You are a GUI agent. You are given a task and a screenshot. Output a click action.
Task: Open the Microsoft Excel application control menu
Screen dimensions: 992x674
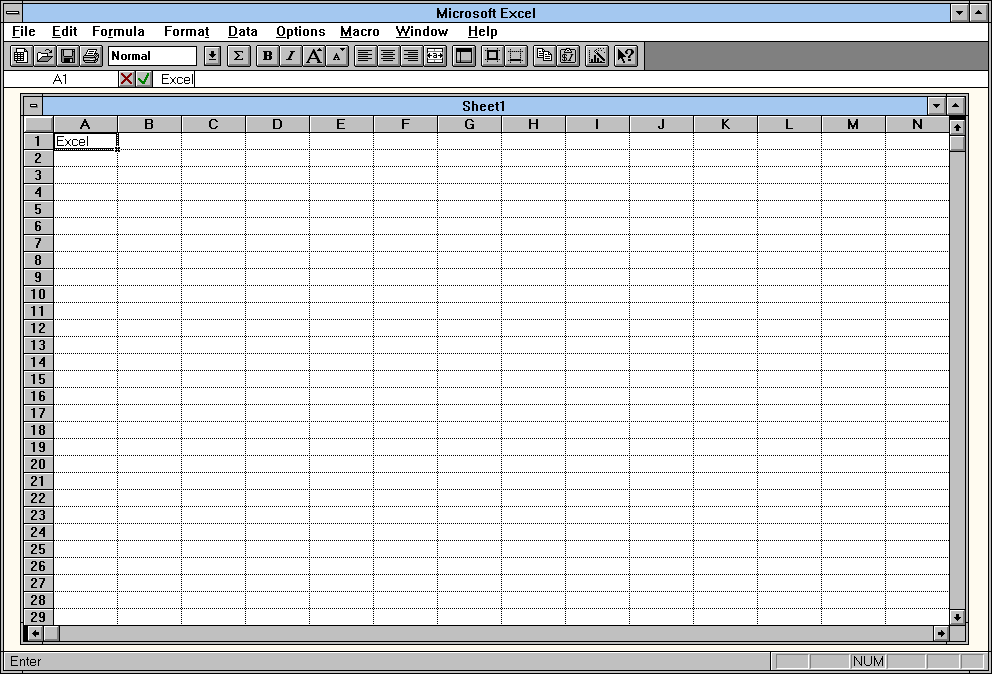tap(13, 13)
